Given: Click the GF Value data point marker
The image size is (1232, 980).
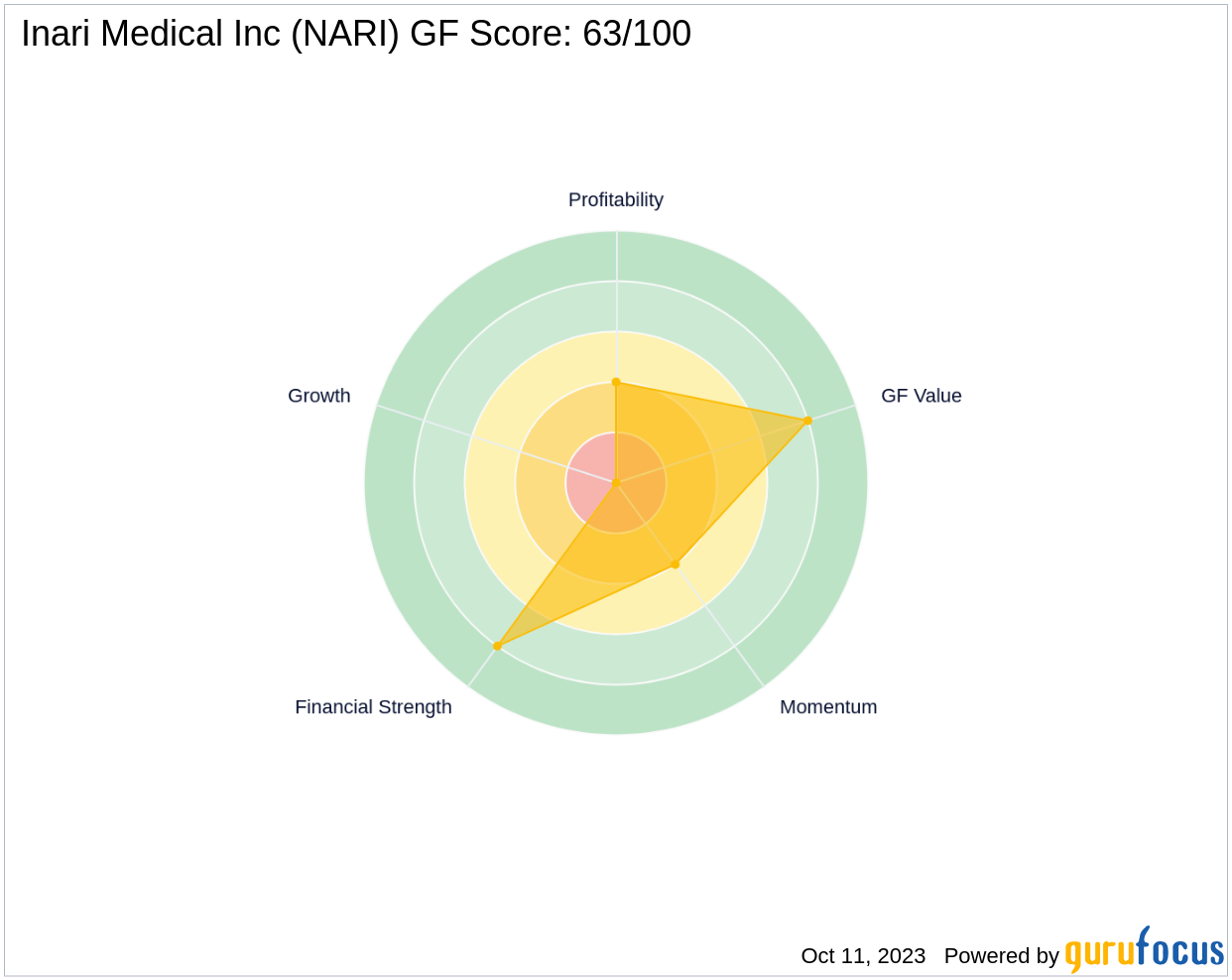Looking at the screenshot, I should 807,421.
